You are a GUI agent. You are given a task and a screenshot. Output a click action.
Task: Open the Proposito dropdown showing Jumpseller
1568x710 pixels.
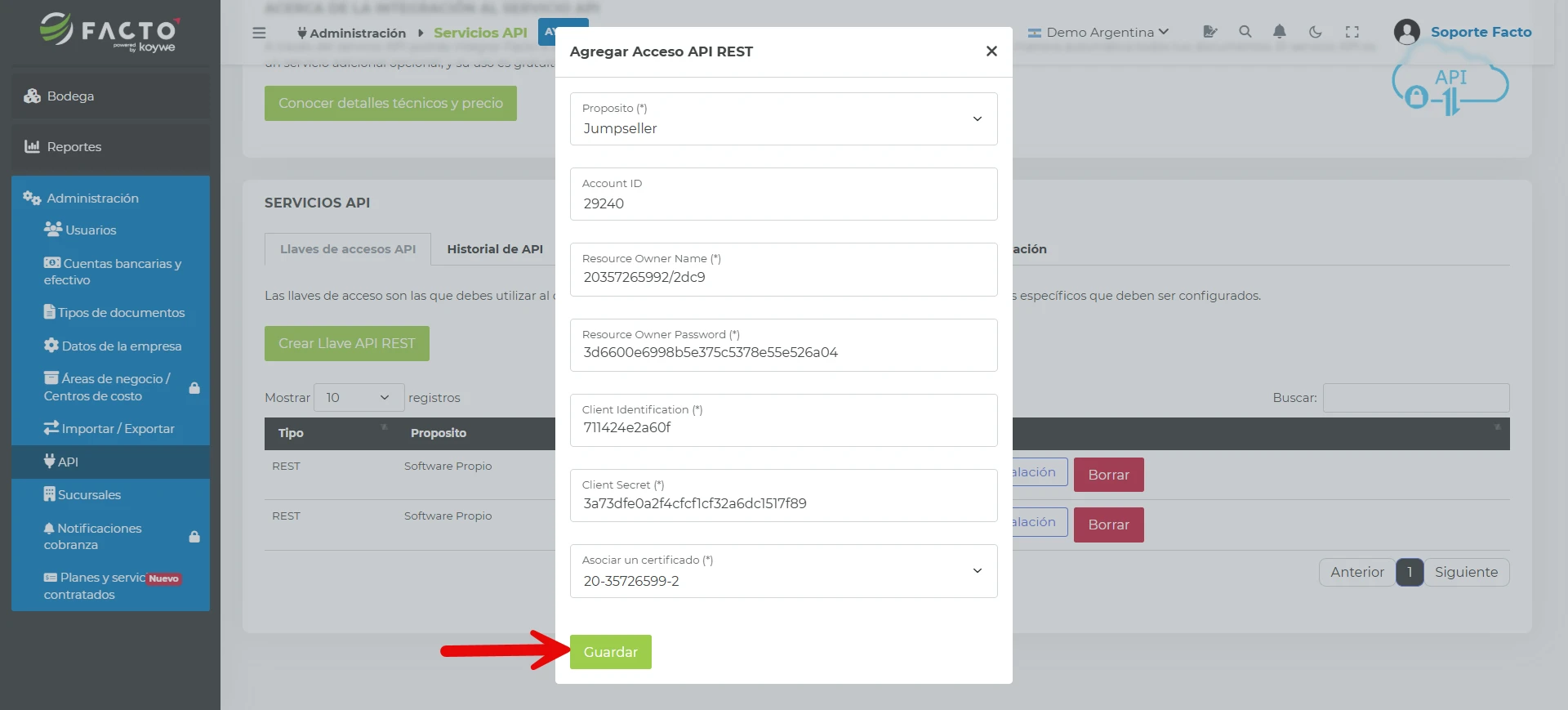coord(783,119)
